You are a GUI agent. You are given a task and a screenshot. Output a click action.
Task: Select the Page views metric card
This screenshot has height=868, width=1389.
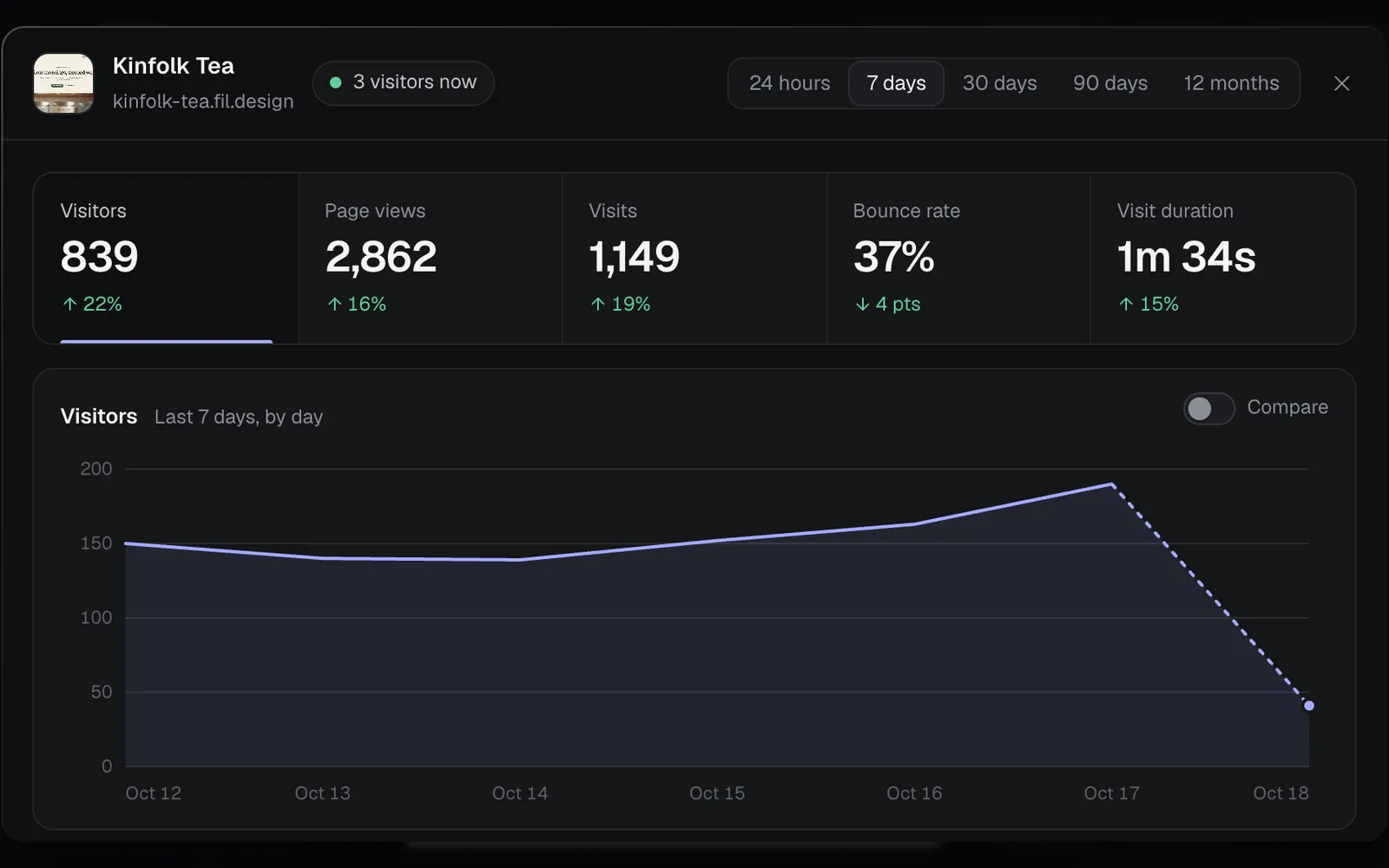coord(431,259)
